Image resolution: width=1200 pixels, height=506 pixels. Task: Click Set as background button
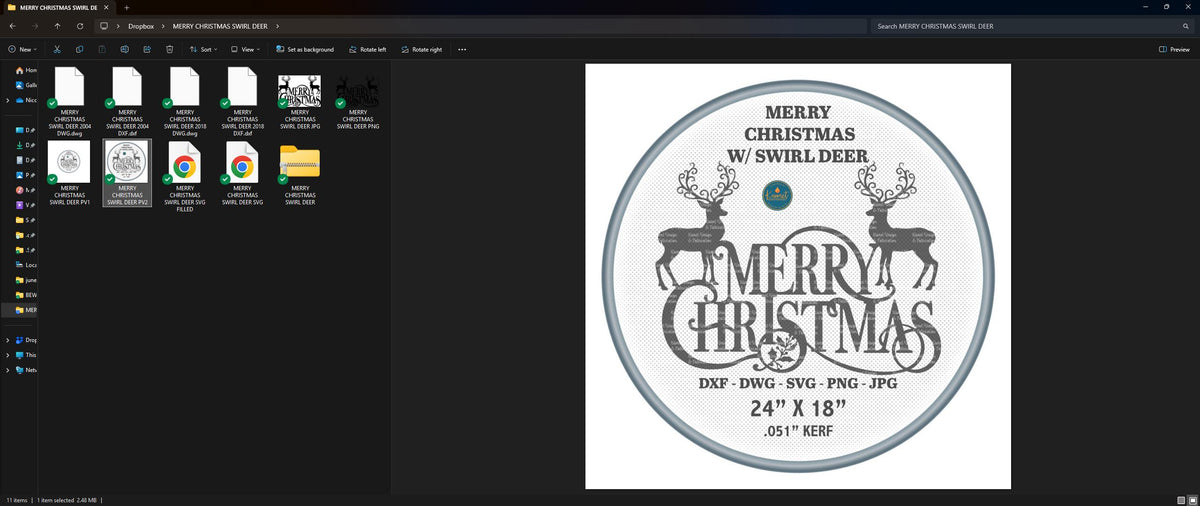(x=305, y=49)
